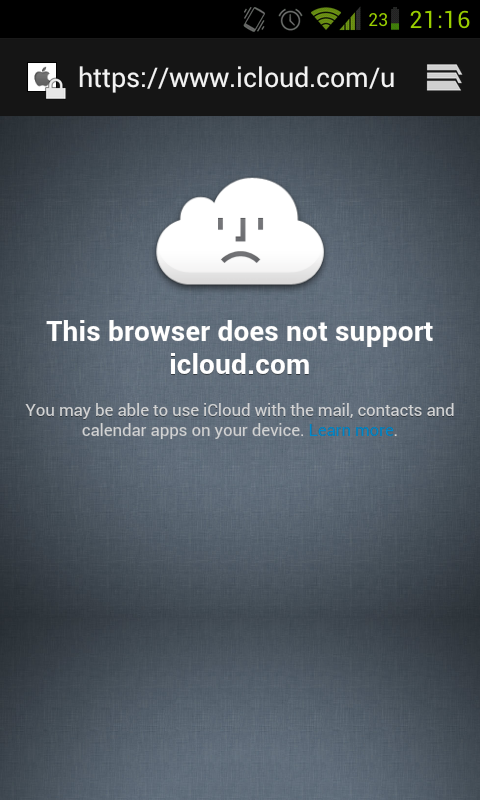Tap the alarm clock status icon
The height and width of the screenshot is (800, 480).
tap(290, 19)
